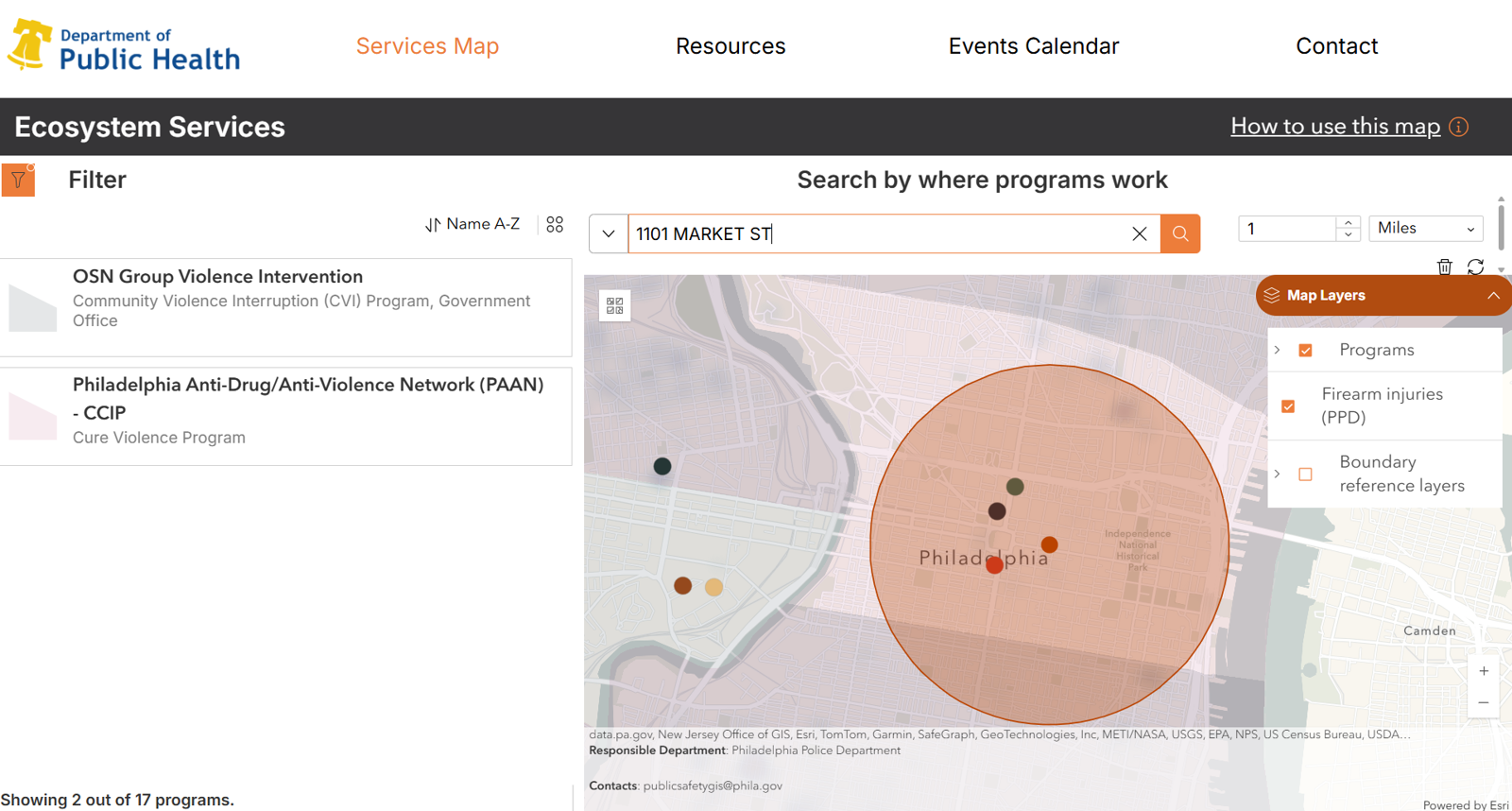Screen dimensions: 1512x811
Task: Click the orange filter funnel icon
Action: coord(18,180)
